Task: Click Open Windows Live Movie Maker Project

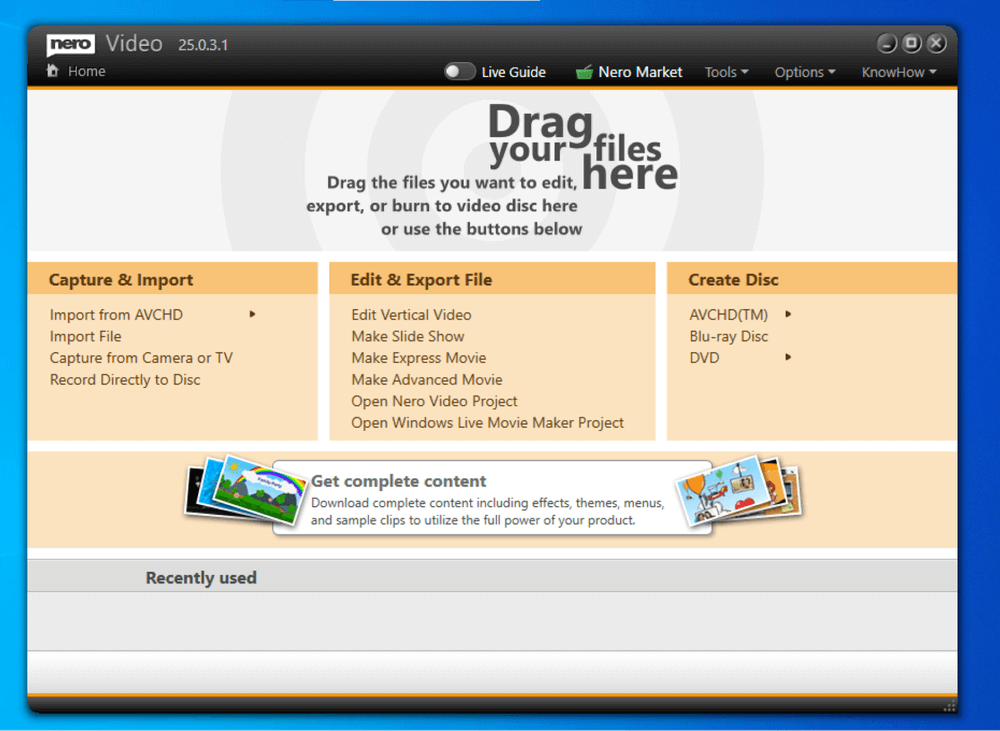Action: click(487, 423)
